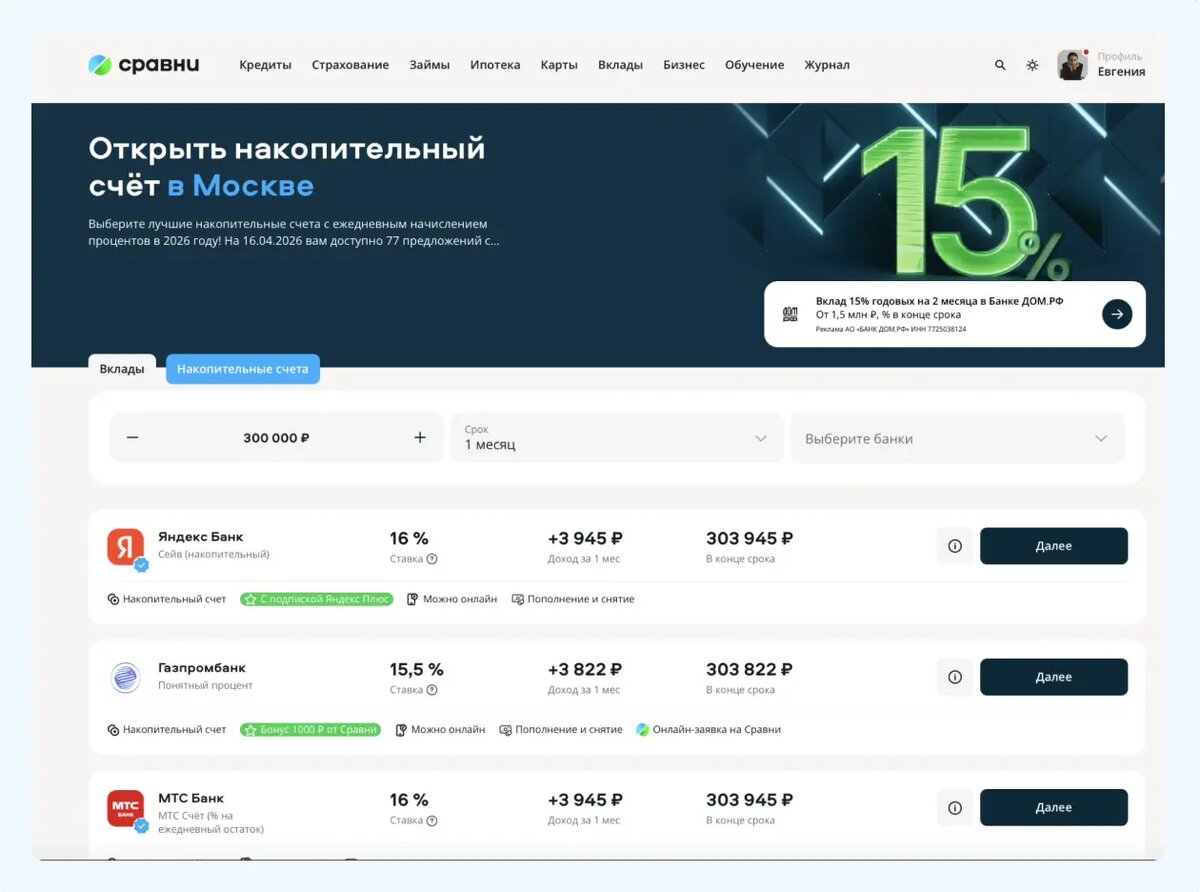1200x892 pixels.
Task: Decrease amount with the minus button
Action: (x=132, y=438)
